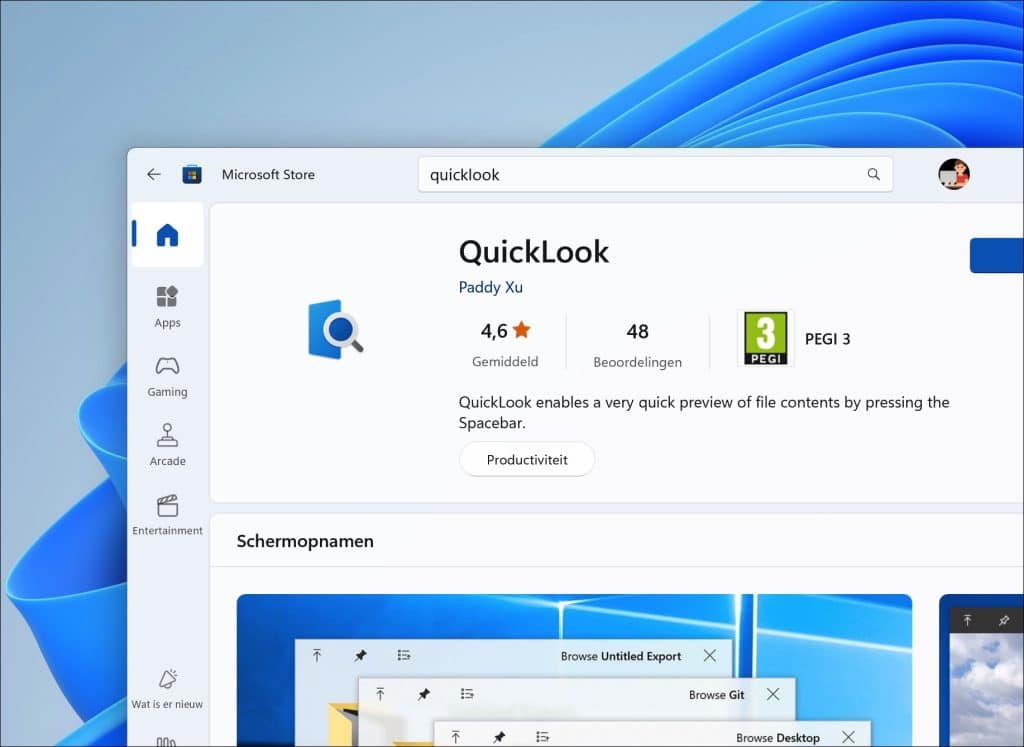The image size is (1024, 747).
Task: Open the Arcade section
Action: click(167, 445)
